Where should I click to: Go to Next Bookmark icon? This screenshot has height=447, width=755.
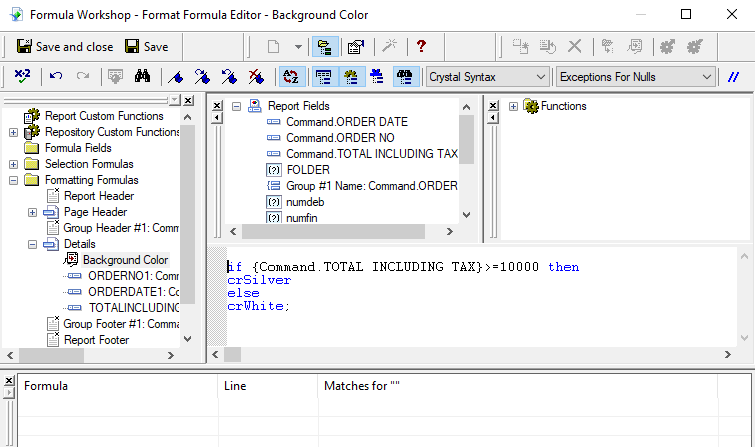[202, 77]
